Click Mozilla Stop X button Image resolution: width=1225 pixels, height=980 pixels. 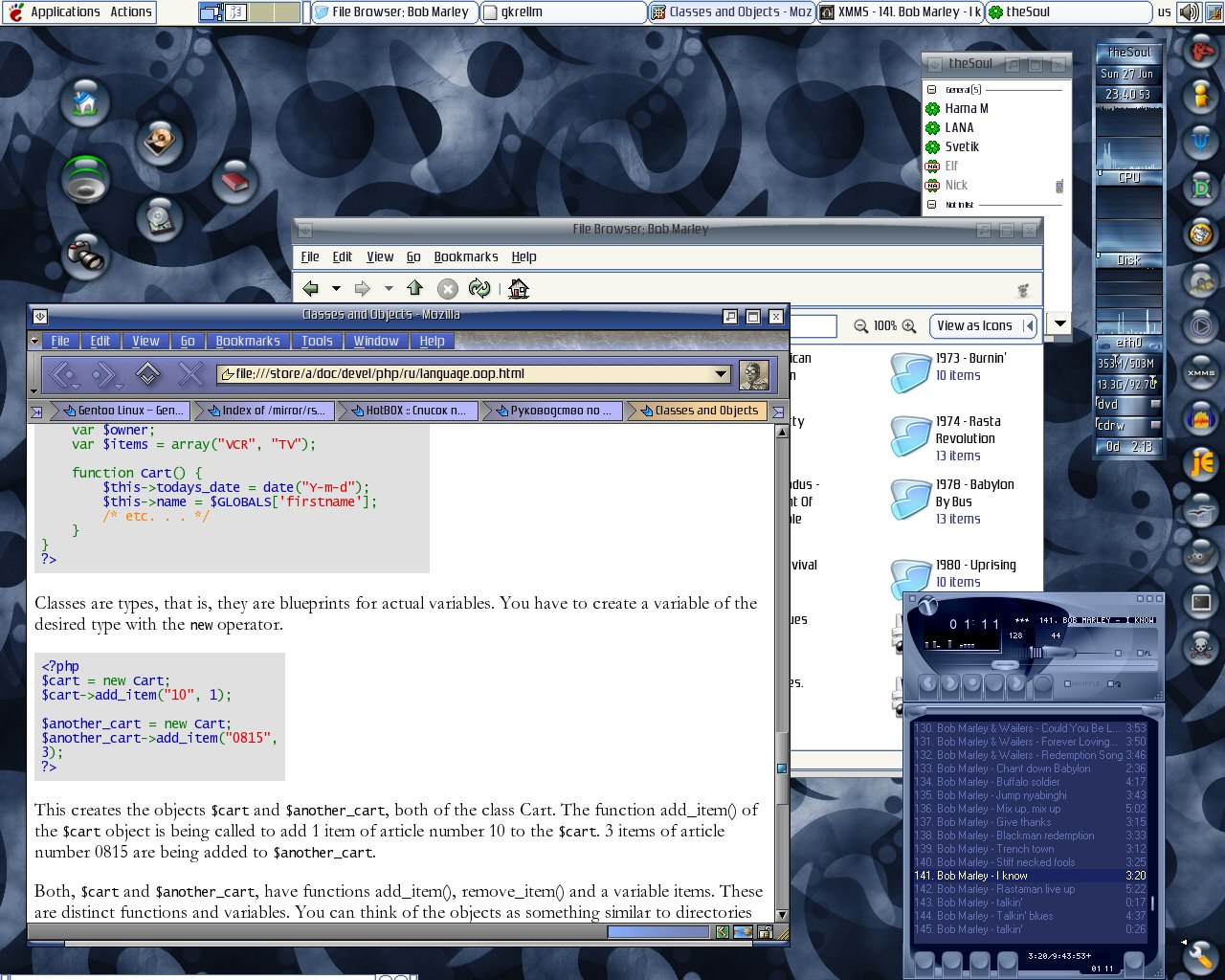[190, 374]
